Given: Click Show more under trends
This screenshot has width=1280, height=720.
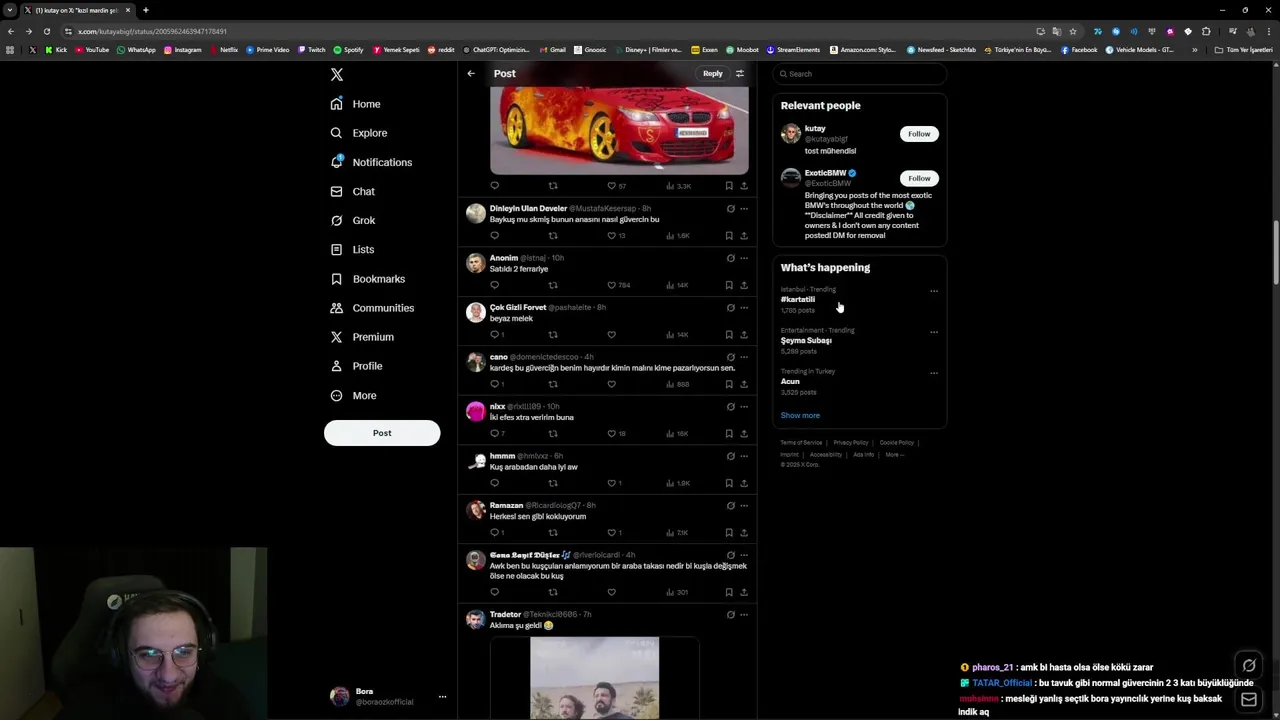Looking at the screenshot, I should coord(800,415).
